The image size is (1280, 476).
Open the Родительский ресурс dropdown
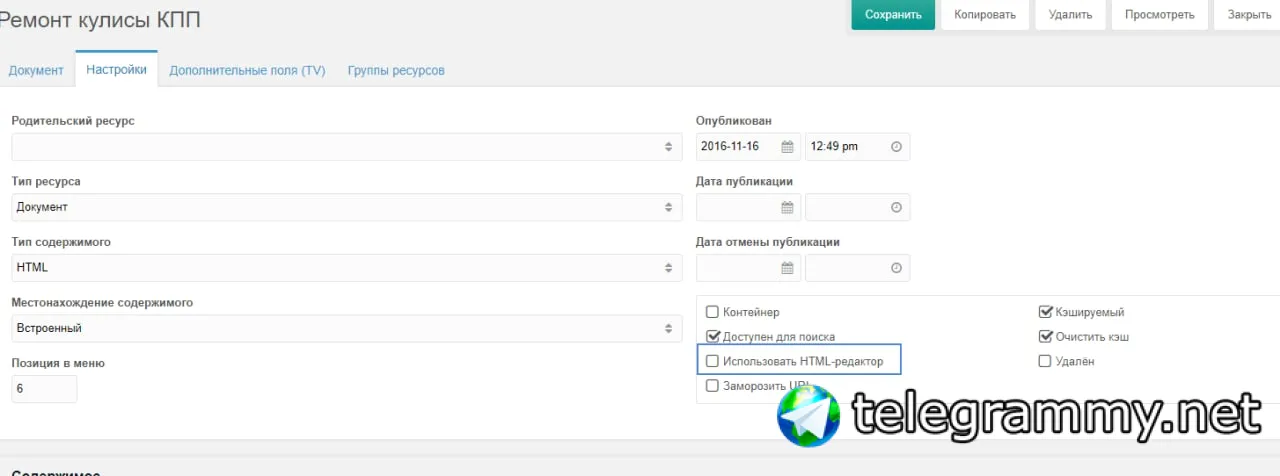click(347, 147)
